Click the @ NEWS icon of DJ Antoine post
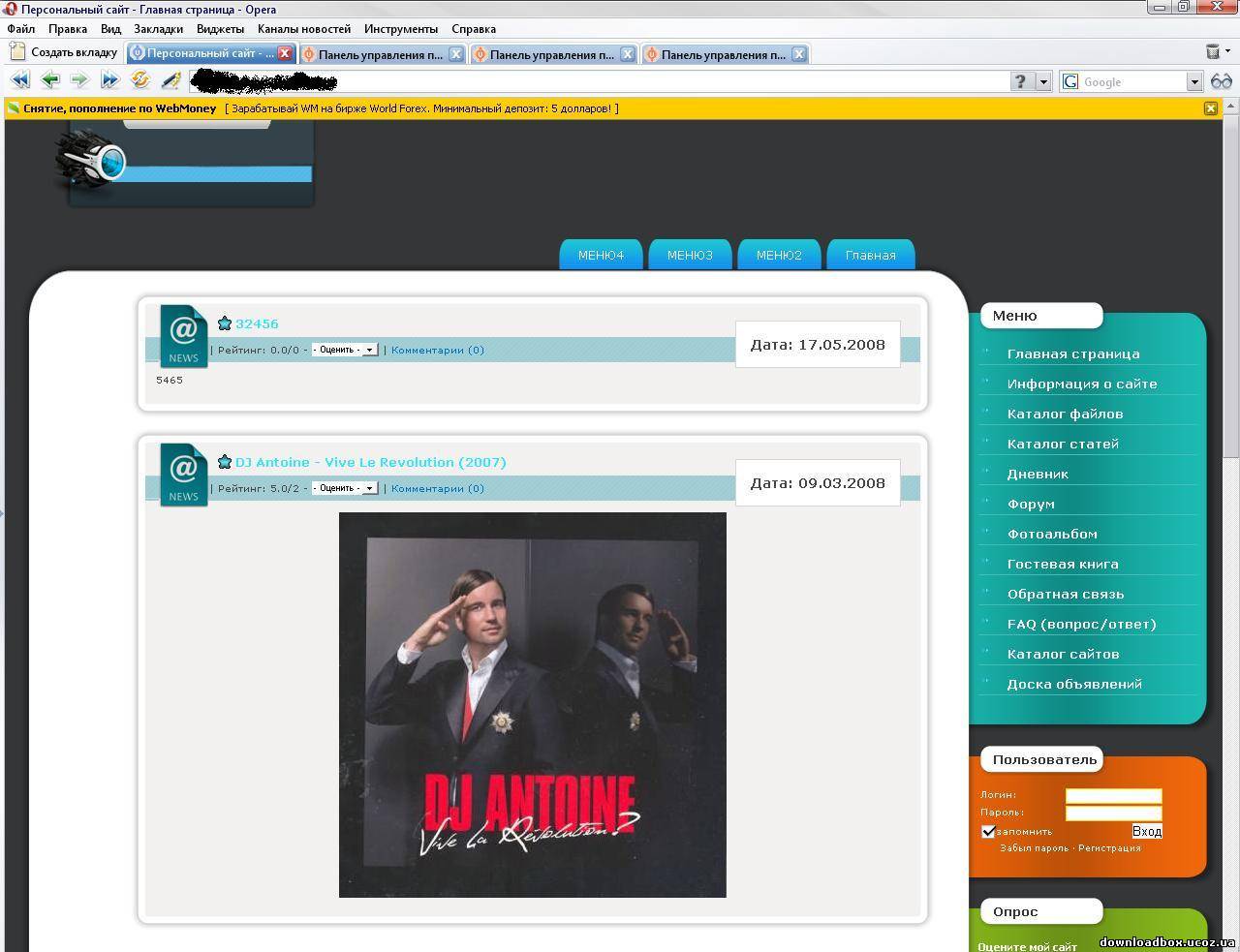This screenshot has height=952, width=1240. pos(183,475)
